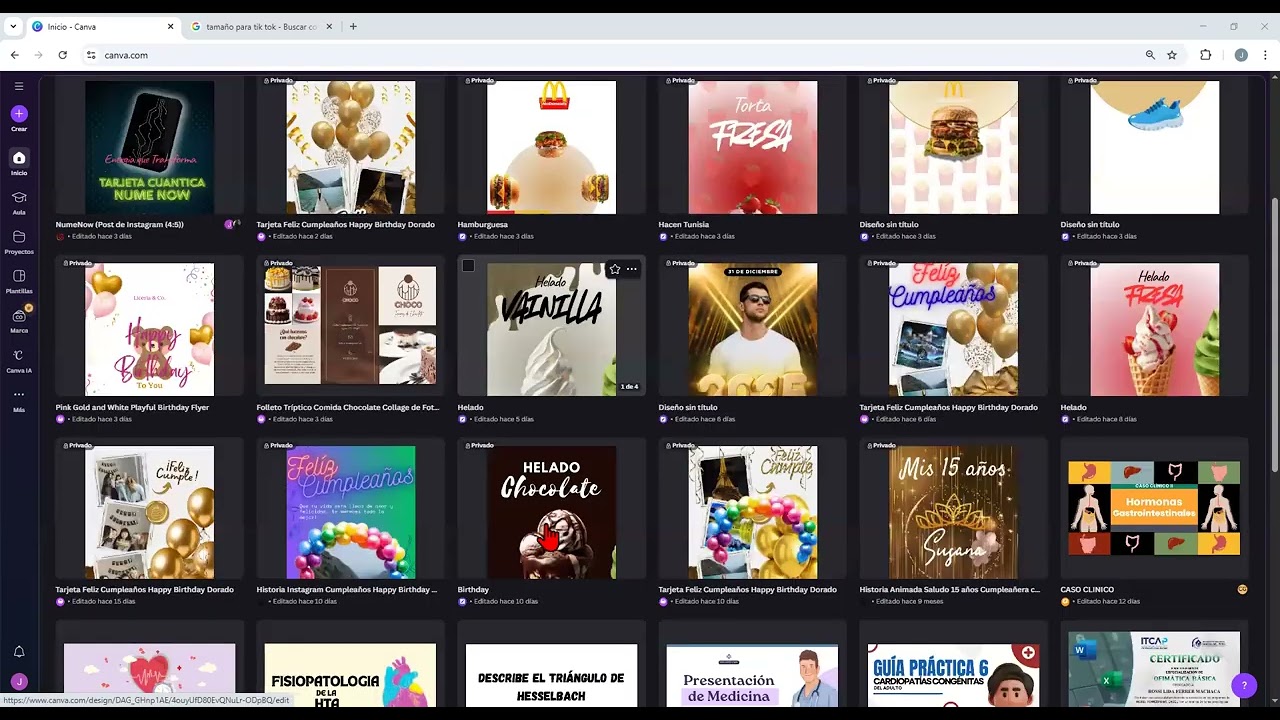Open Chrome three-dot menu
Viewport: 1280px width, 720px height.
coord(1266,55)
